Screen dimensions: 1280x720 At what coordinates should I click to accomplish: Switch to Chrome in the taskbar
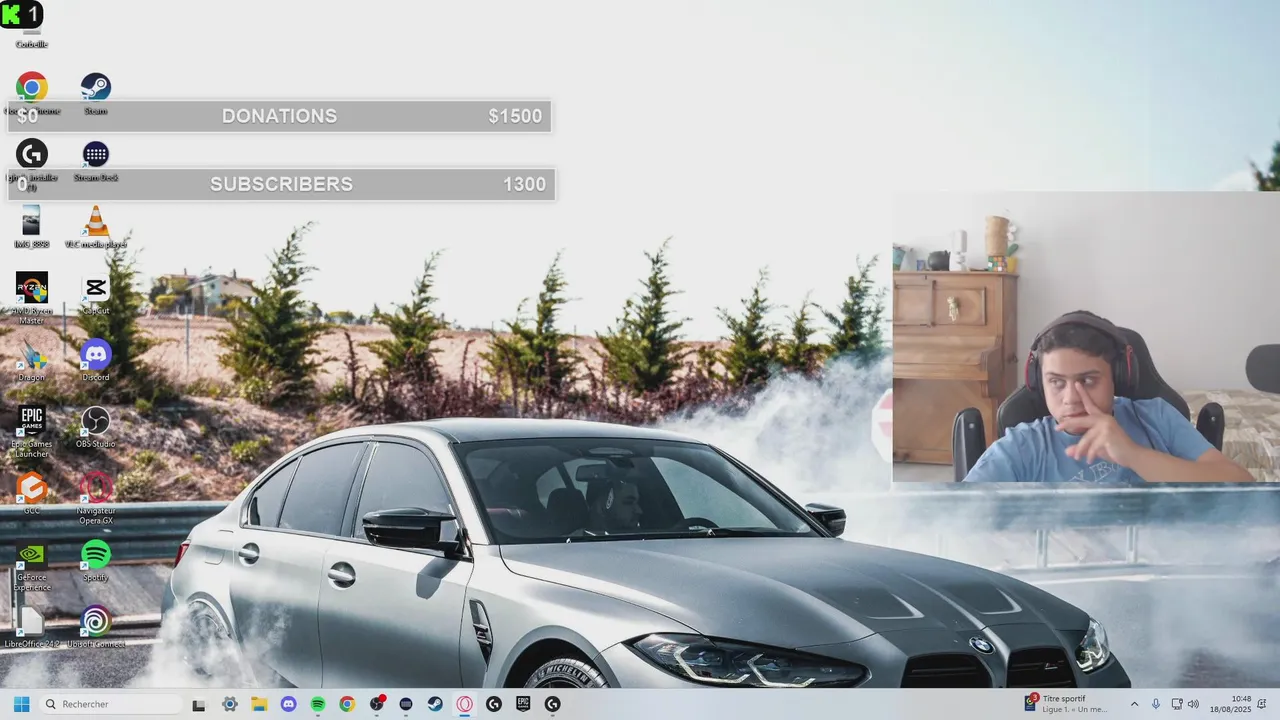click(347, 704)
